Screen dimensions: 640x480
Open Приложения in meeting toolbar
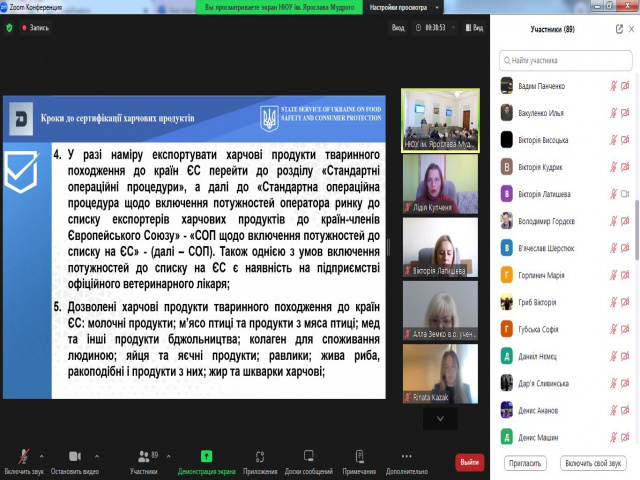coord(260,456)
